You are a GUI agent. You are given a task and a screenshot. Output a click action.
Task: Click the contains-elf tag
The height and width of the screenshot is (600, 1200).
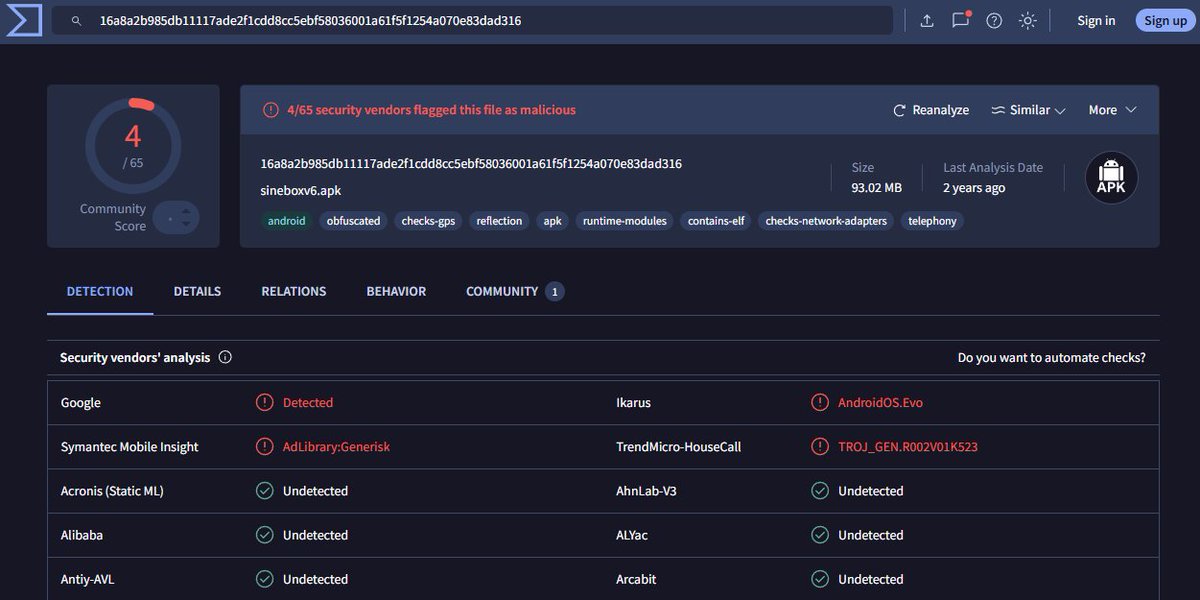click(716, 221)
